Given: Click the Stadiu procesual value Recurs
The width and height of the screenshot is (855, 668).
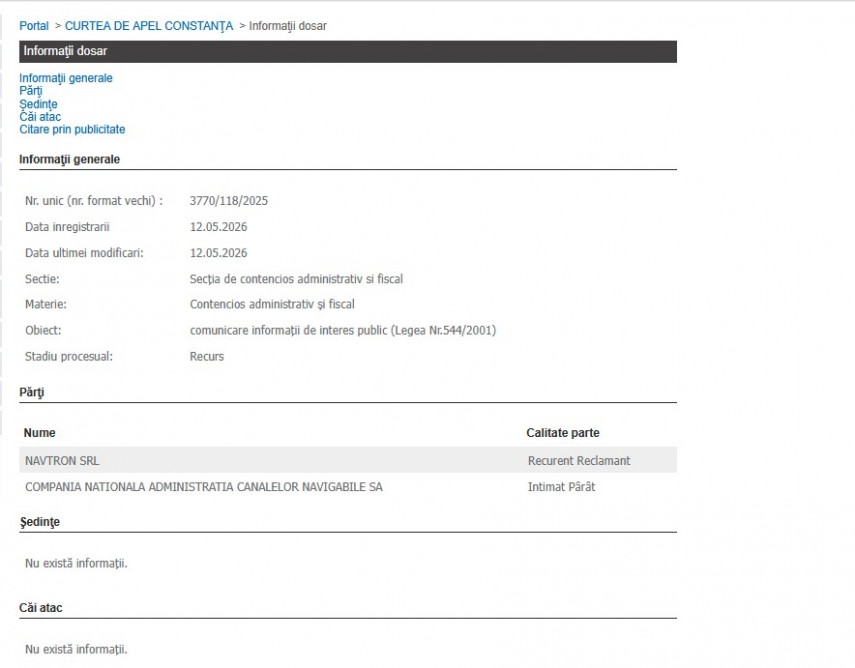Looking at the screenshot, I should 207,356.
